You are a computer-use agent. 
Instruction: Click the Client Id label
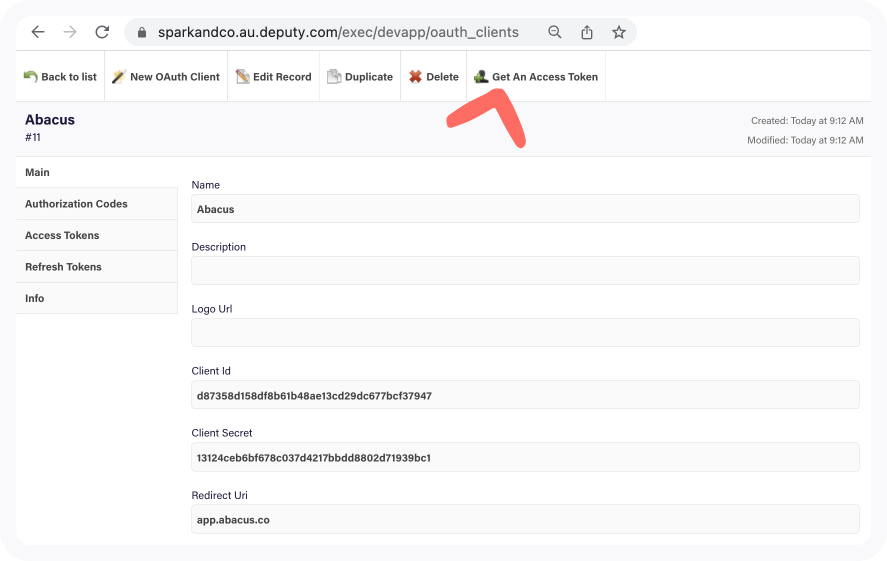pos(211,371)
